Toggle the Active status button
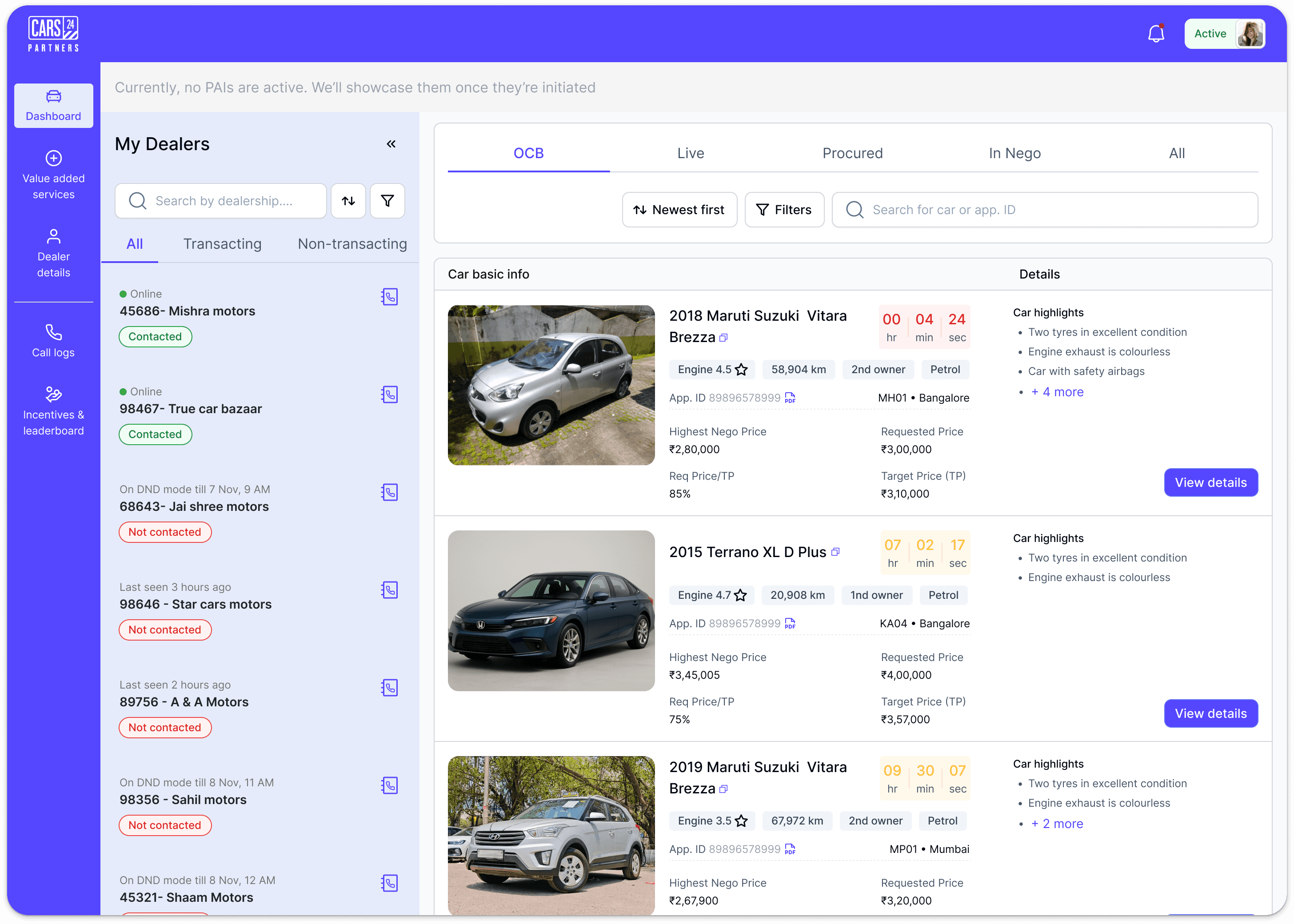This screenshot has width=1294, height=924. click(x=1210, y=34)
